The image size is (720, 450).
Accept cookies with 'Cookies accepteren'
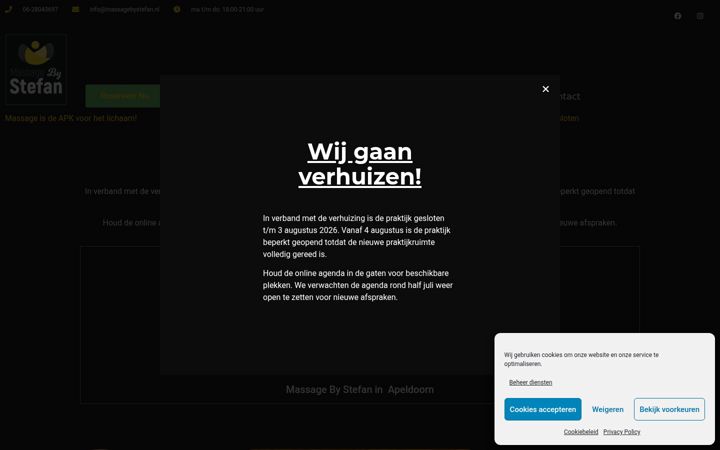[543, 409]
